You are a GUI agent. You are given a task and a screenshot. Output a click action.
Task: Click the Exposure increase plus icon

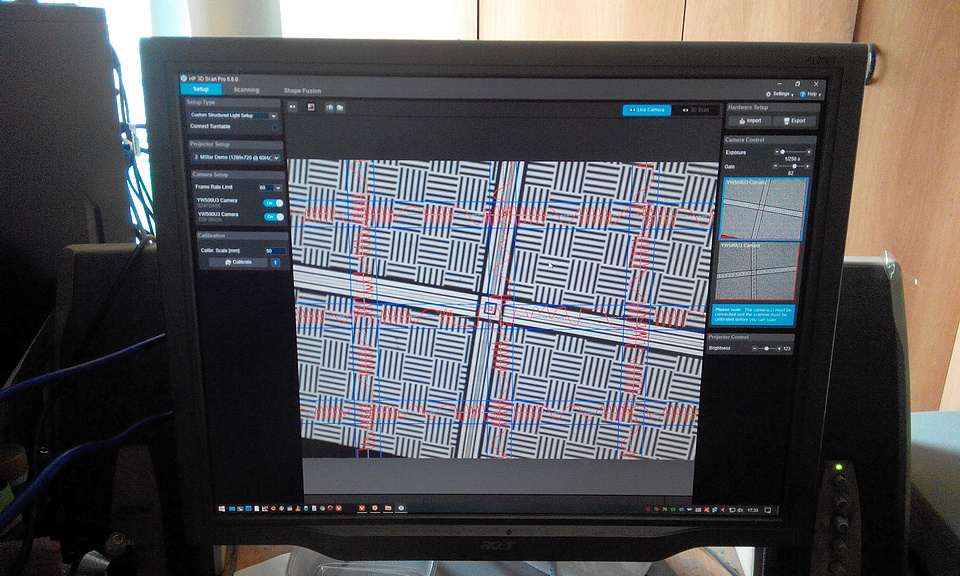click(808, 151)
